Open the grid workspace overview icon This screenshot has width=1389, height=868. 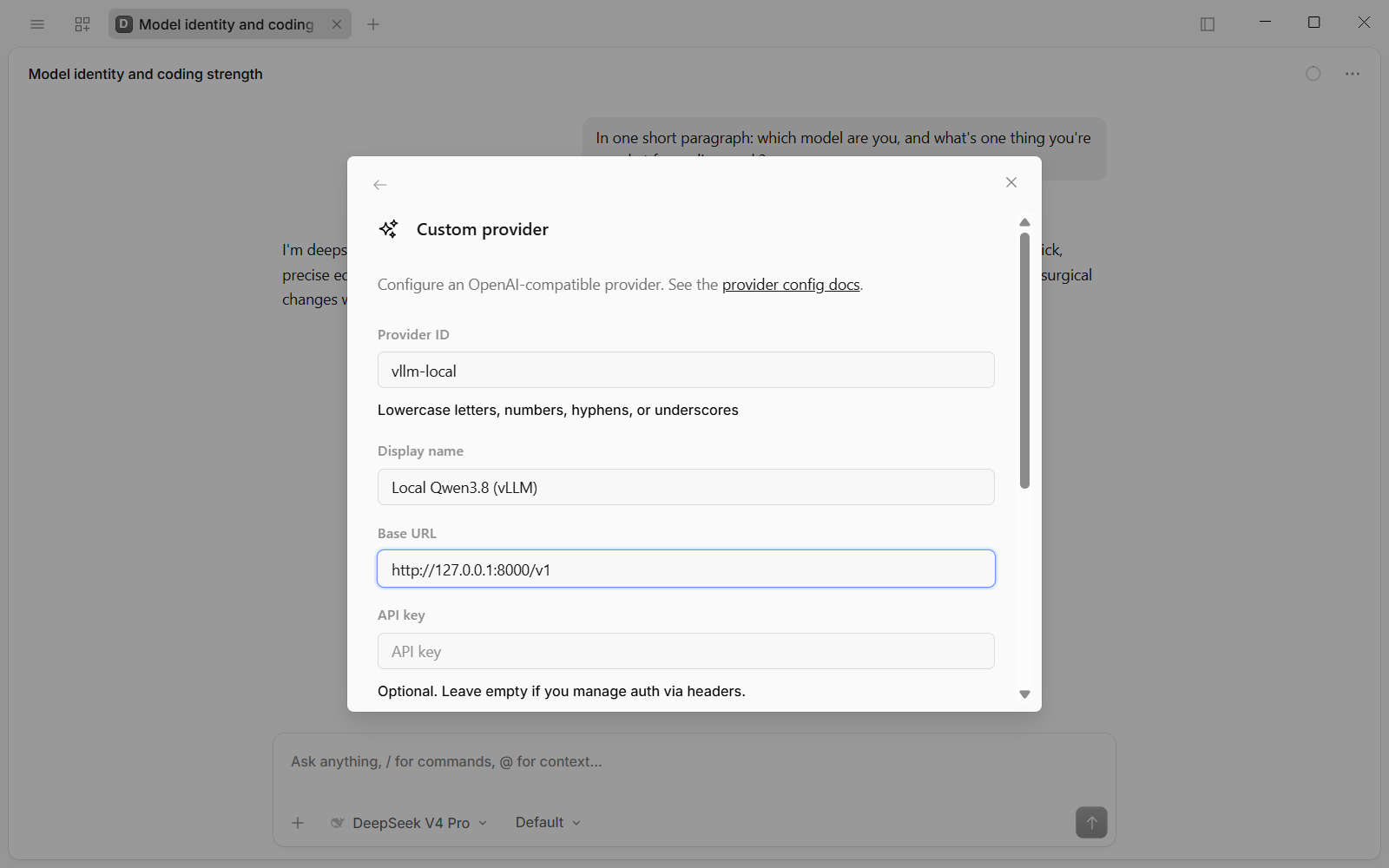click(x=82, y=24)
